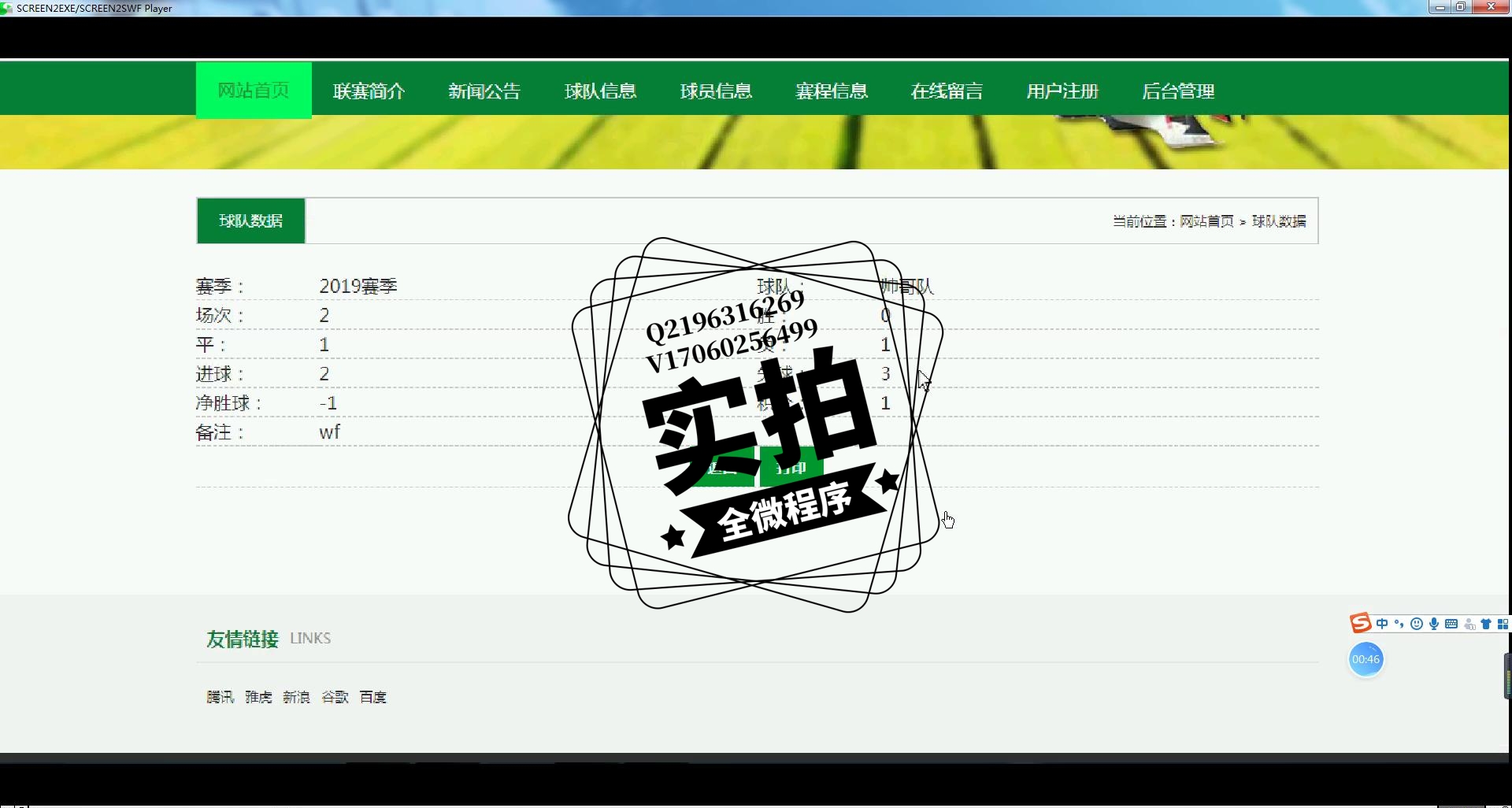Click the 友情链接 heading

[x=243, y=639]
